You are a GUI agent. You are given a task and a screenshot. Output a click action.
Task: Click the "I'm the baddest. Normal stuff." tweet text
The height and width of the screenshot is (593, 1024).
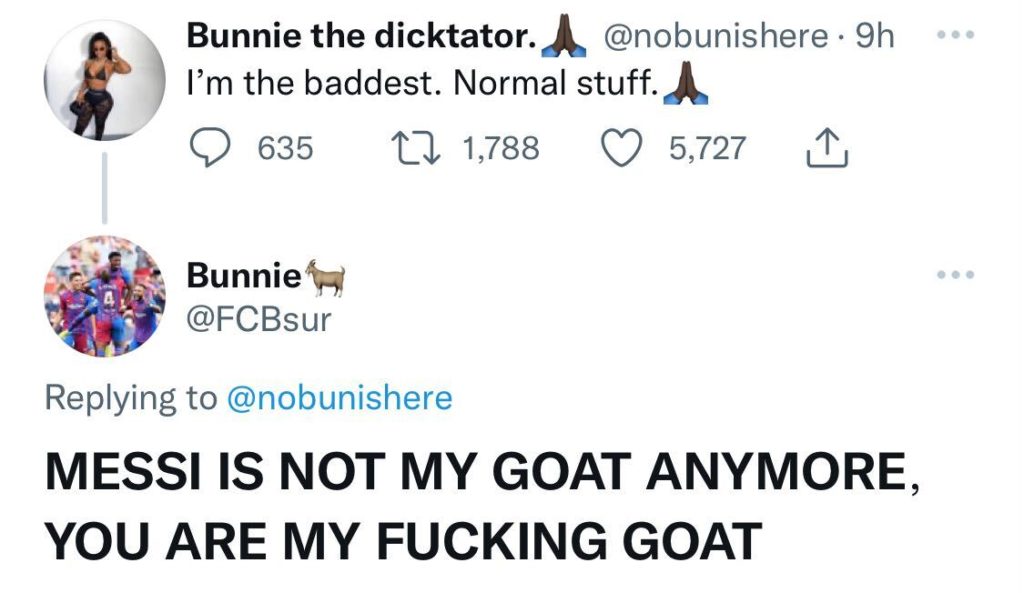[420, 84]
